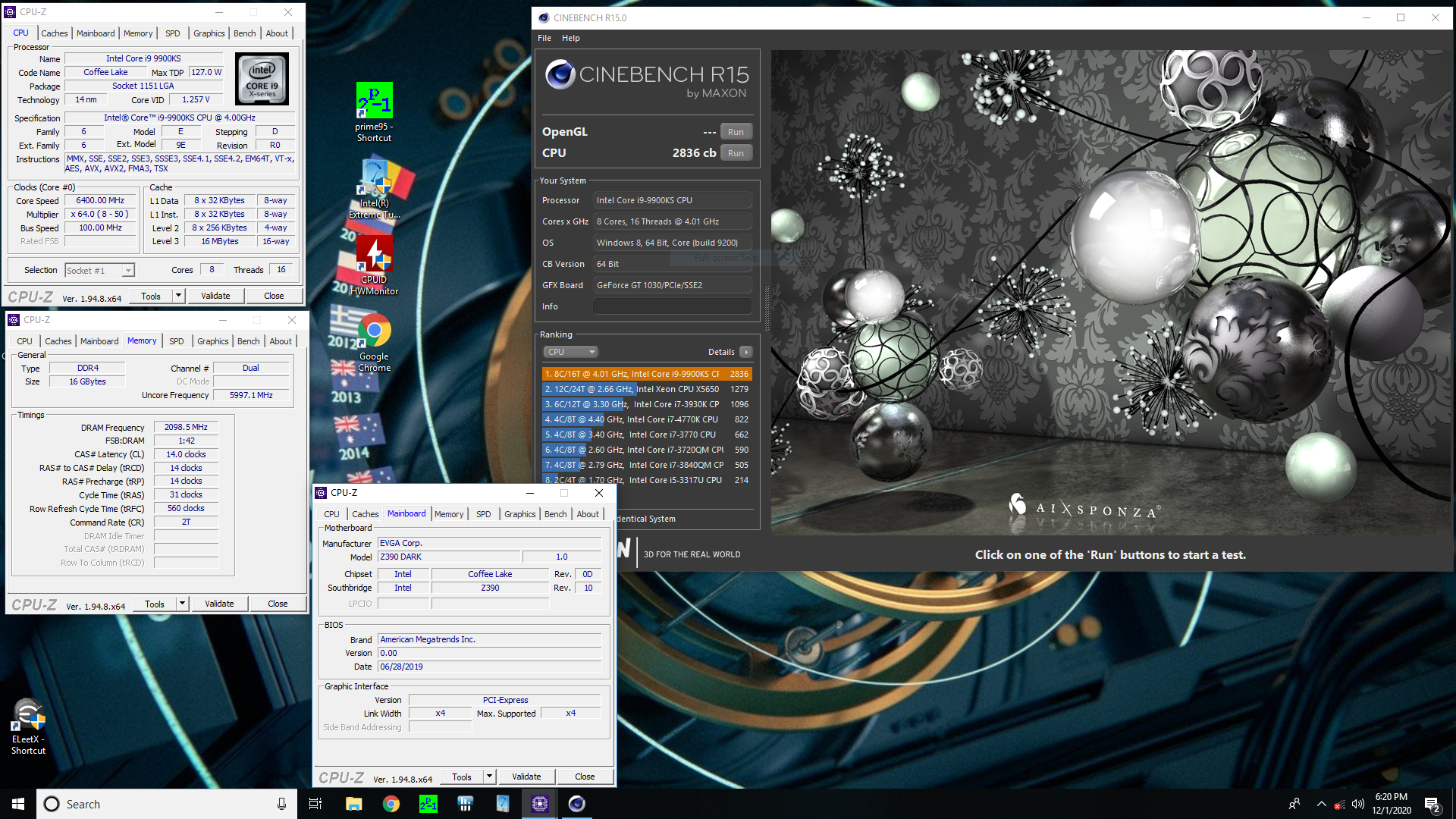This screenshot has height=819, width=1456.
Task: Select the CPU tab in Memory CPU-Z window
Action: point(25,341)
